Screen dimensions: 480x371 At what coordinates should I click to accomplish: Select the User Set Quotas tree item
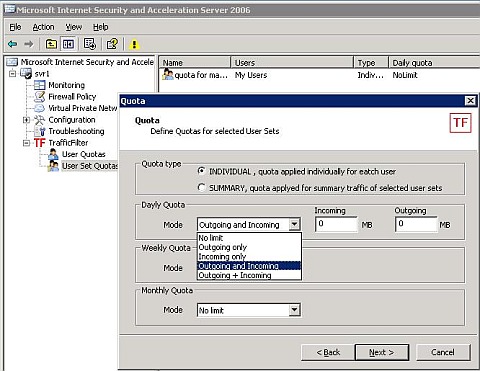90,166
